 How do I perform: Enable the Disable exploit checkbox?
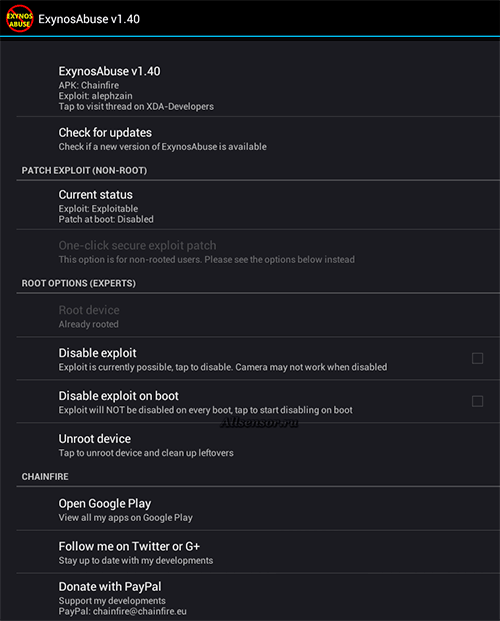tap(477, 358)
